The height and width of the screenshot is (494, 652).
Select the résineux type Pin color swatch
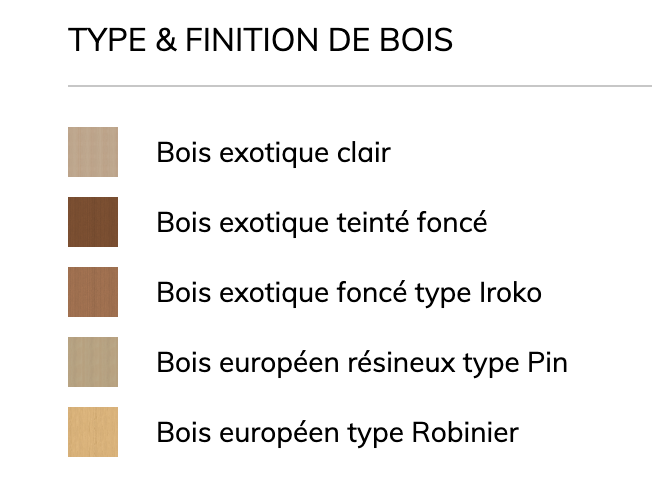(93, 362)
